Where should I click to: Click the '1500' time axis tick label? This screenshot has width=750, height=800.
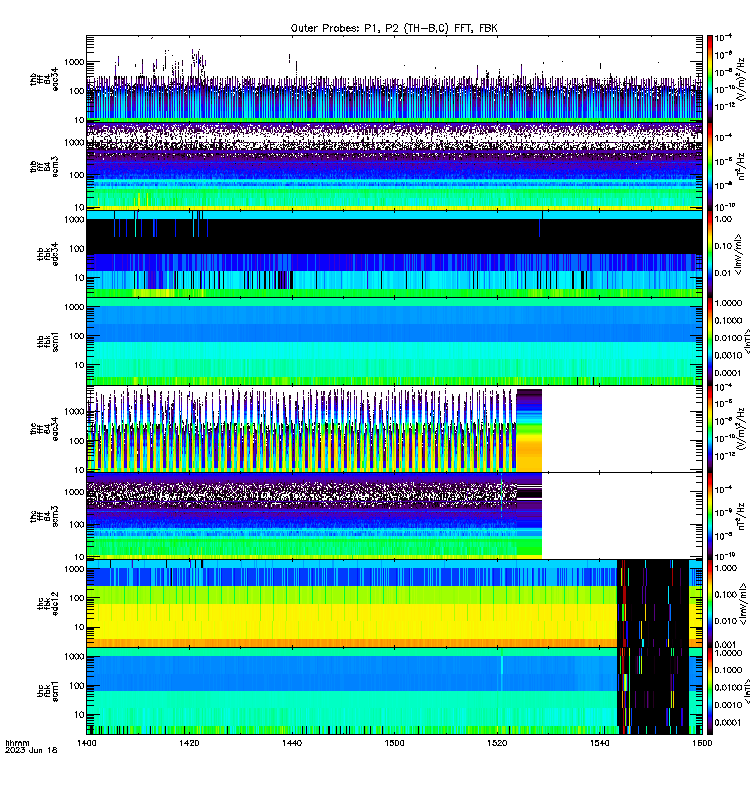(394, 743)
